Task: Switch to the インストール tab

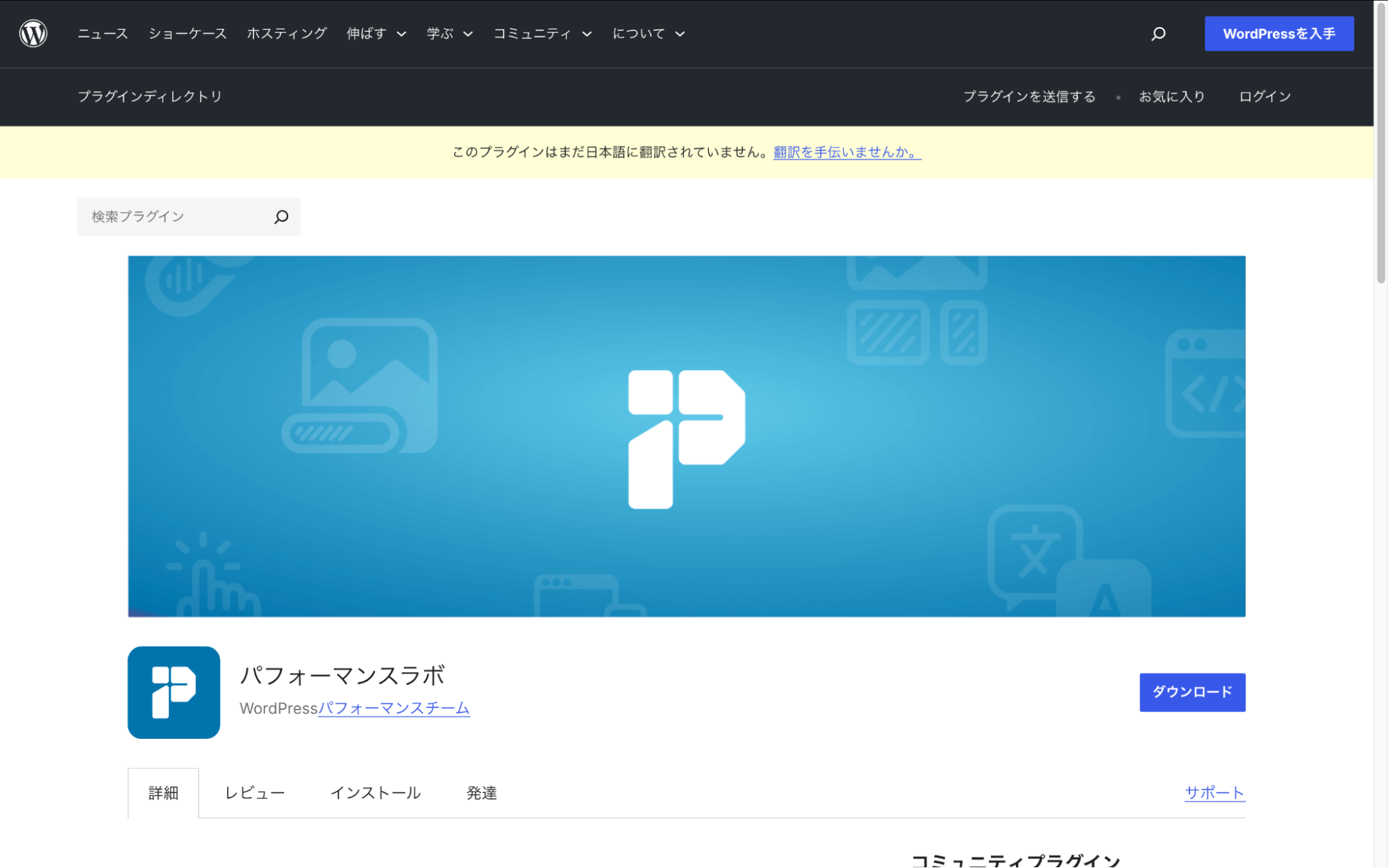Action: pyautogui.click(x=375, y=793)
